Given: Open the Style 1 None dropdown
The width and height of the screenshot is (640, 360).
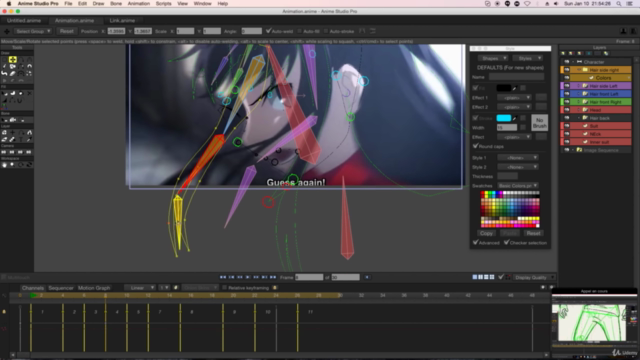Looking at the screenshot, I should click(518, 158).
